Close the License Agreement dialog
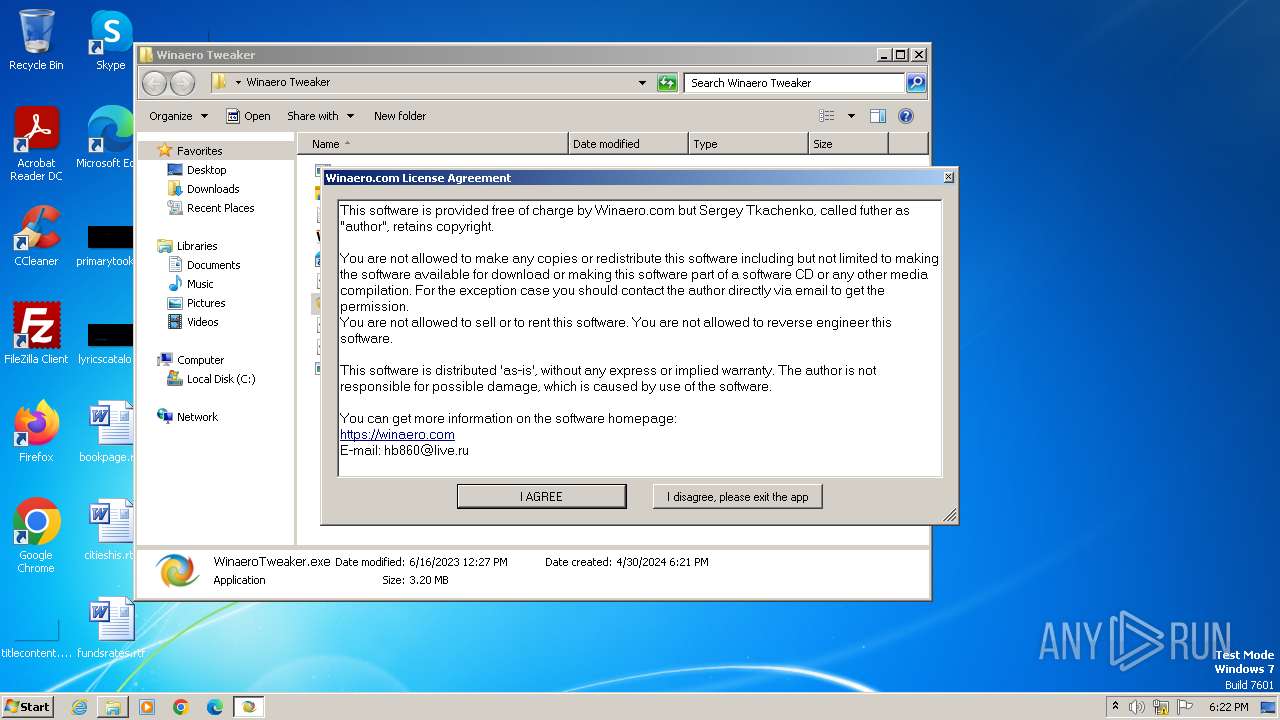Screen dimensions: 1280x720 (x=948, y=177)
